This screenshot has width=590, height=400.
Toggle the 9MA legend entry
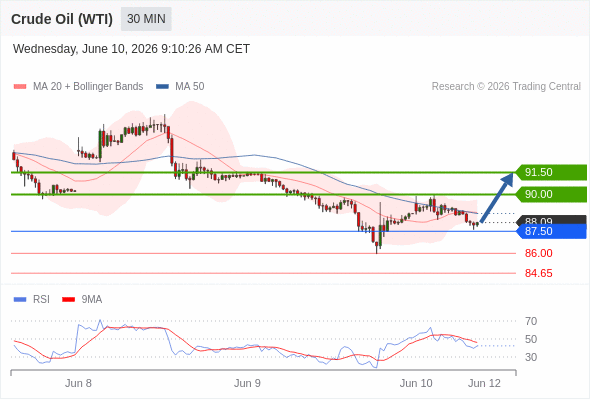[x=82, y=300]
